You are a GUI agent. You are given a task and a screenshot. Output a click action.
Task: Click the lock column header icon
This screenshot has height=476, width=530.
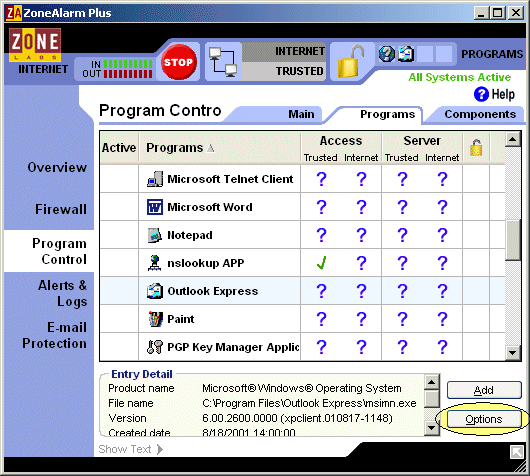[x=476, y=148]
